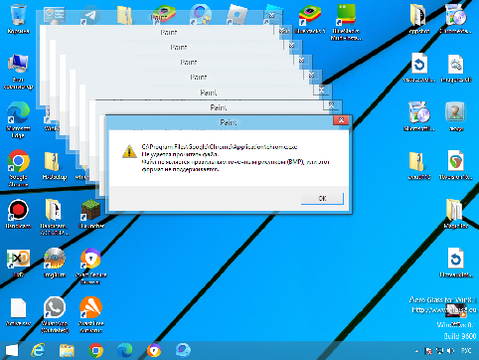Click the yellow warning triangle in the dialog
Image resolution: width=479 pixels, height=360 pixels.
pos(129,152)
